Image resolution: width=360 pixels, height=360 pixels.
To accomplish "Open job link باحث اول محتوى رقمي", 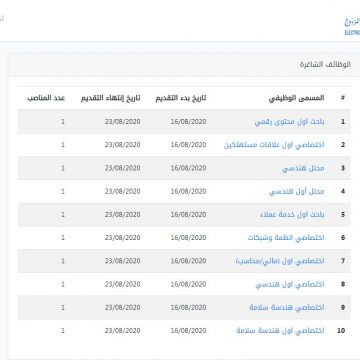I will click(x=289, y=122).
